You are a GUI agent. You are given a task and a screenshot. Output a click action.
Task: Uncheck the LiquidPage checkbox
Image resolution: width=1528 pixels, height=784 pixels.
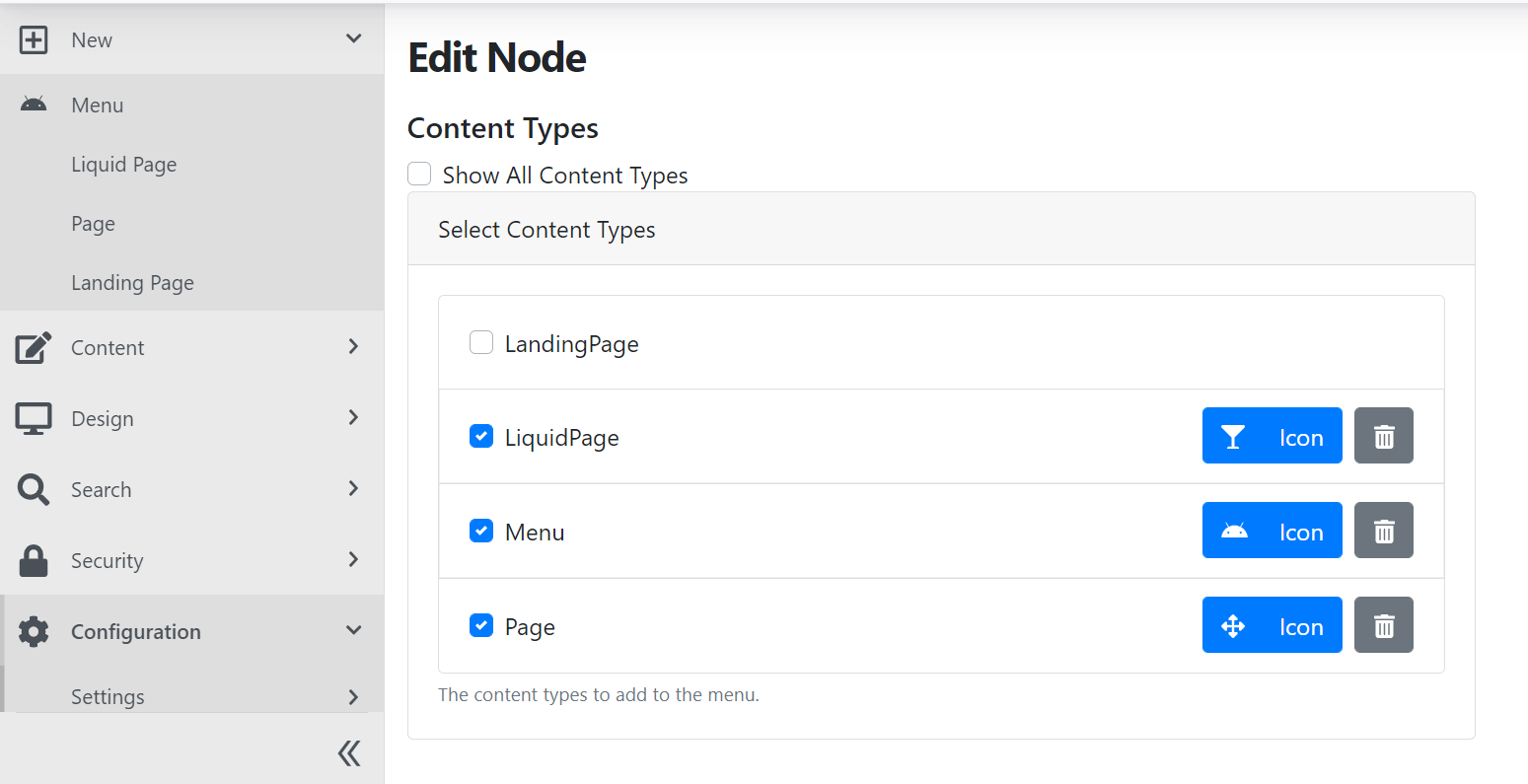point(481,436)
